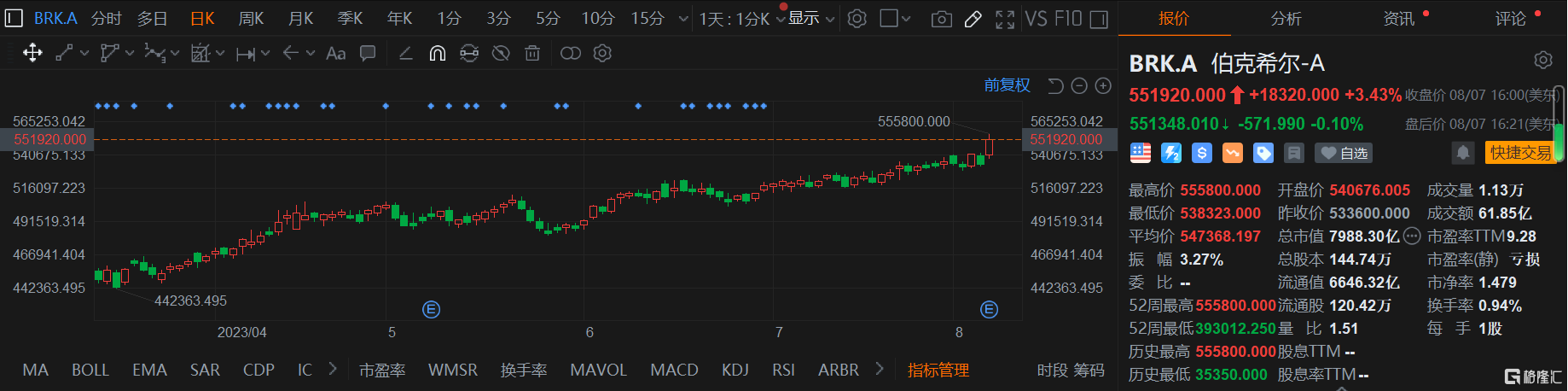Expand polygon tool options arrow

(130, 54)
